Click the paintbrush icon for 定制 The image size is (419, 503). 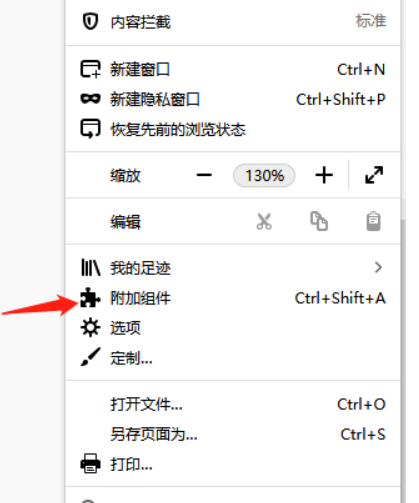coord(90,357)
